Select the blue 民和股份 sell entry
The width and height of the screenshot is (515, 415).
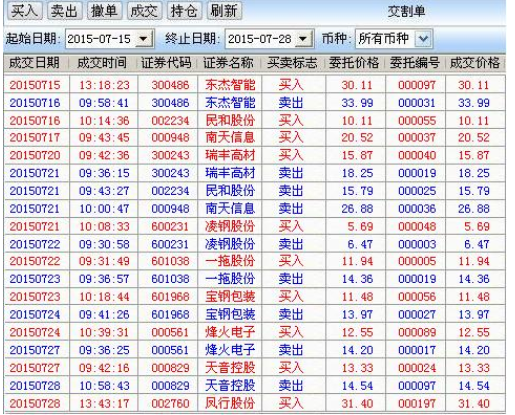click(230, 191)
